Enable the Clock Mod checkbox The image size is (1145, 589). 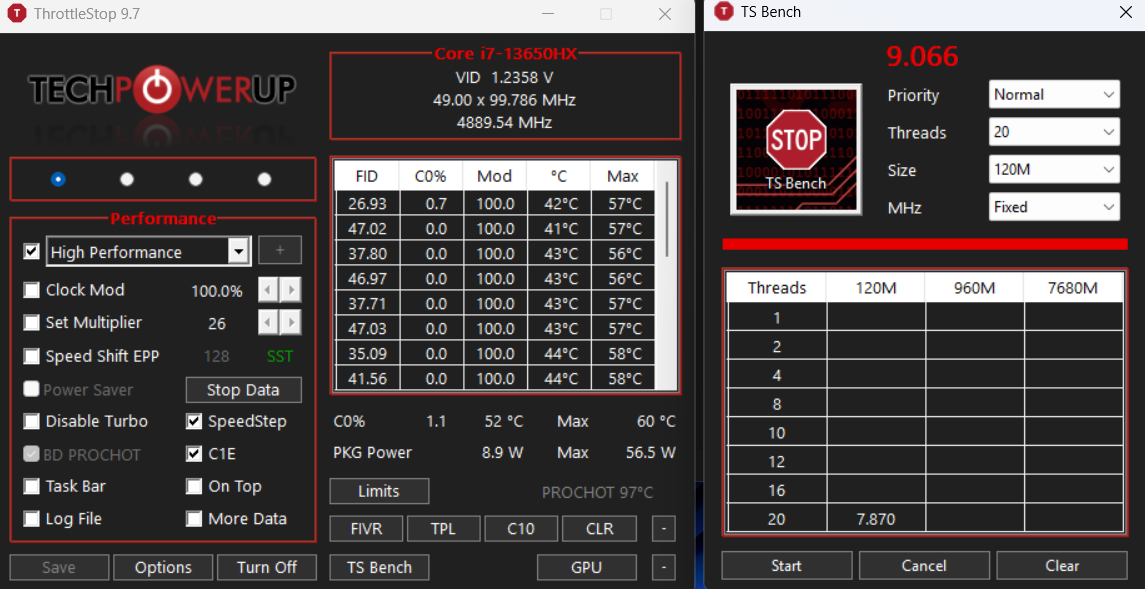click(x=31, y=290)
